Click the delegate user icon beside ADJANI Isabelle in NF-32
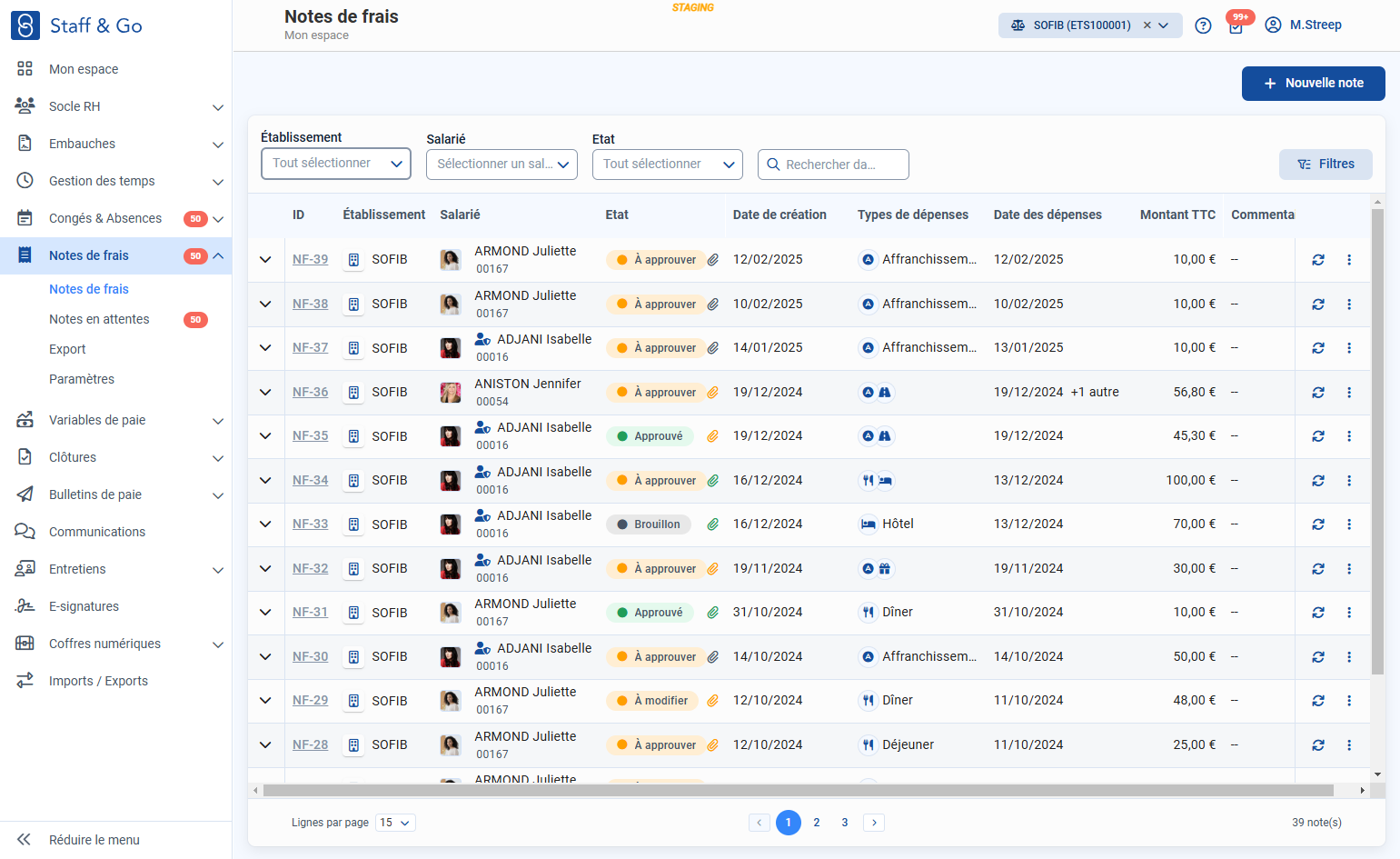This screenshot has height=859, width=1400. (x=483, y=560)
